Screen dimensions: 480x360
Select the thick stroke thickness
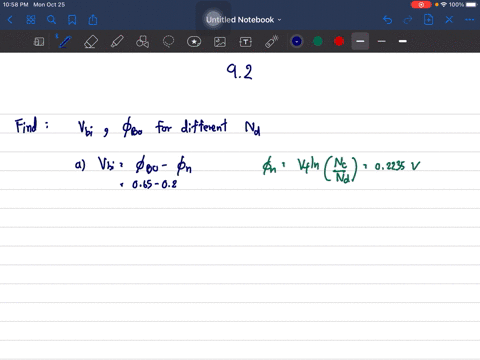403,41
